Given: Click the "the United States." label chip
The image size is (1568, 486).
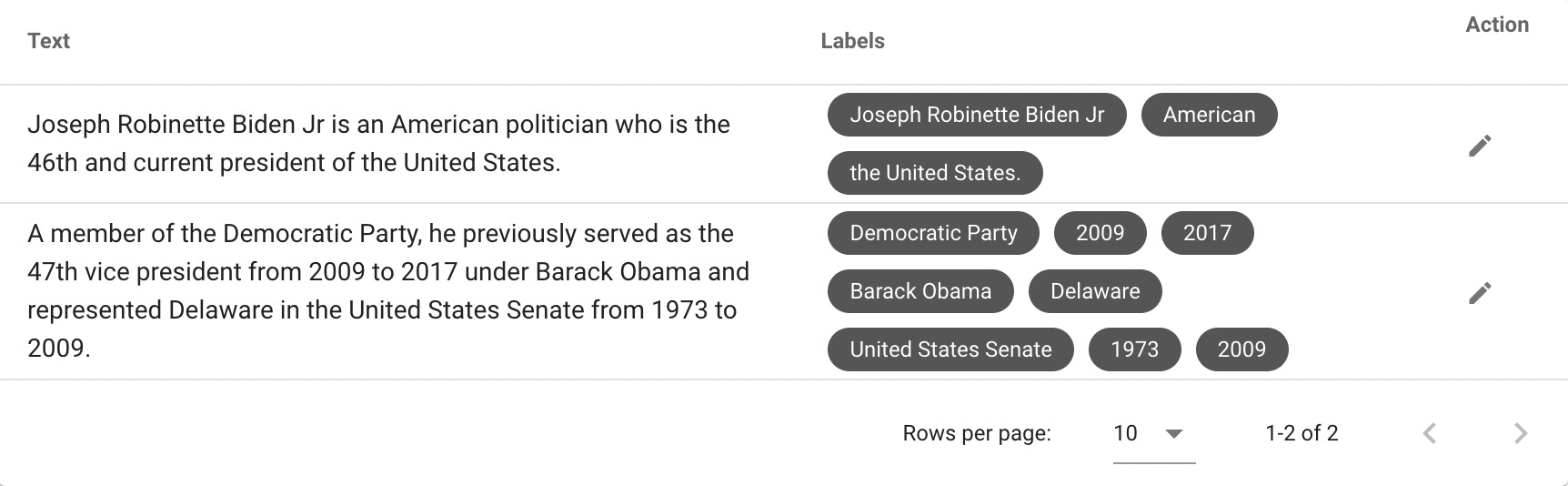Looking at the screenshot, I should click(x=934, y=173).
